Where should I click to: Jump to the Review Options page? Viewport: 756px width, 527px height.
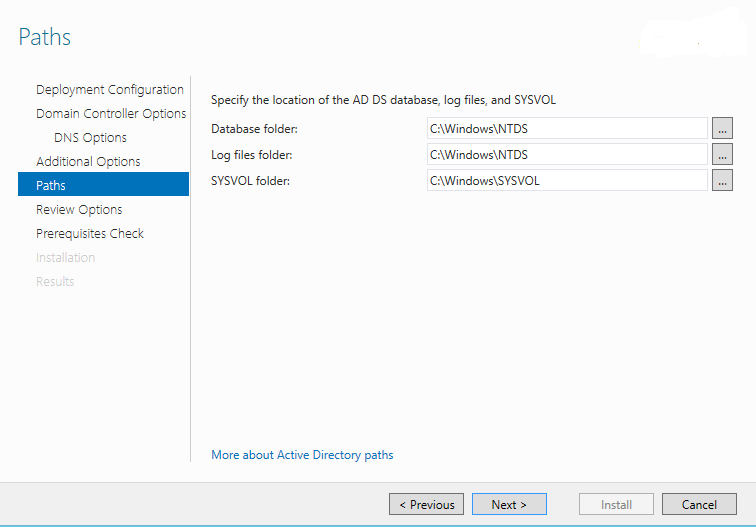coord(79,210)
